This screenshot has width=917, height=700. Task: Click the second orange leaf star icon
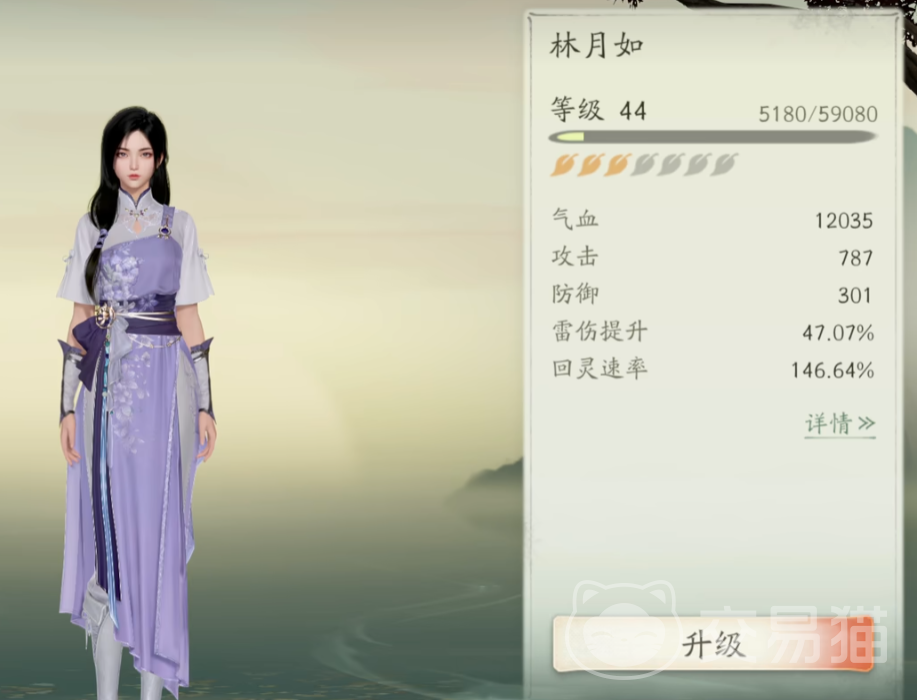(x=591, y=165)
